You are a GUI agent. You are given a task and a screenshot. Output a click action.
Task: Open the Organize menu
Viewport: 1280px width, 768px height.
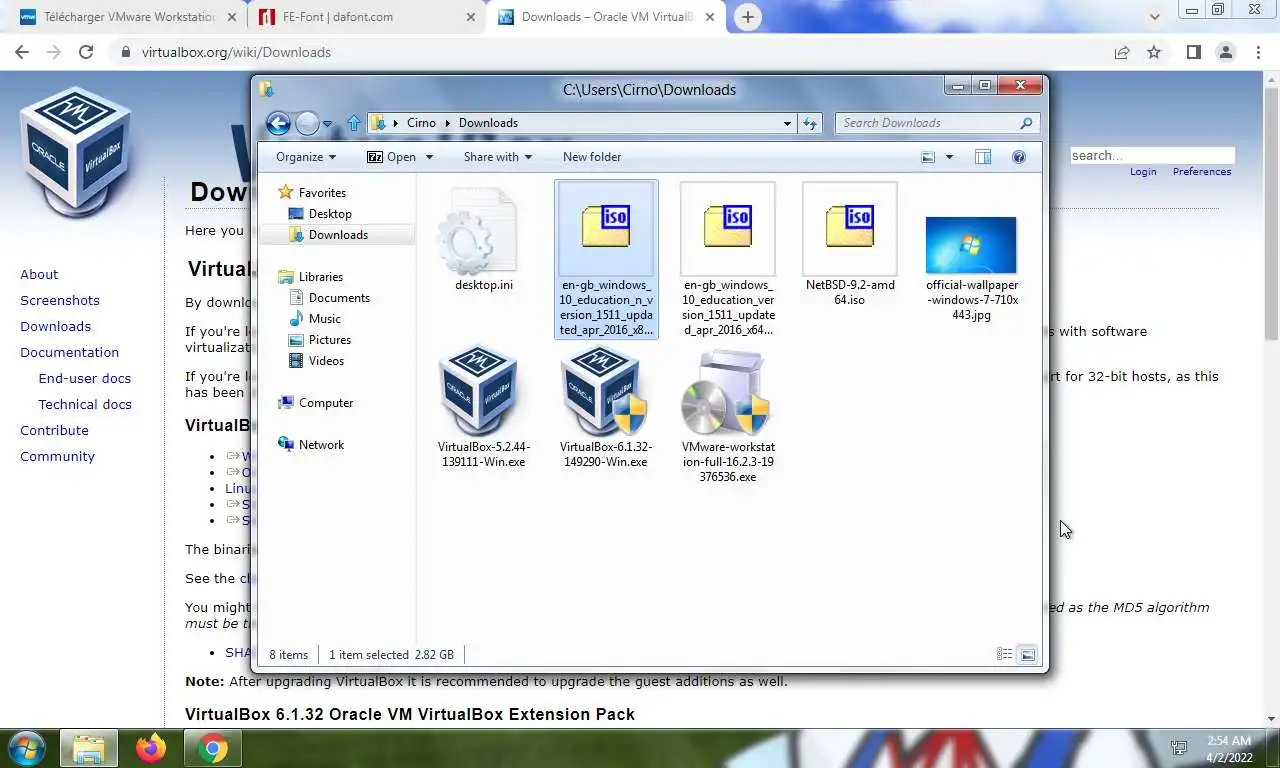tap(306, 157)
